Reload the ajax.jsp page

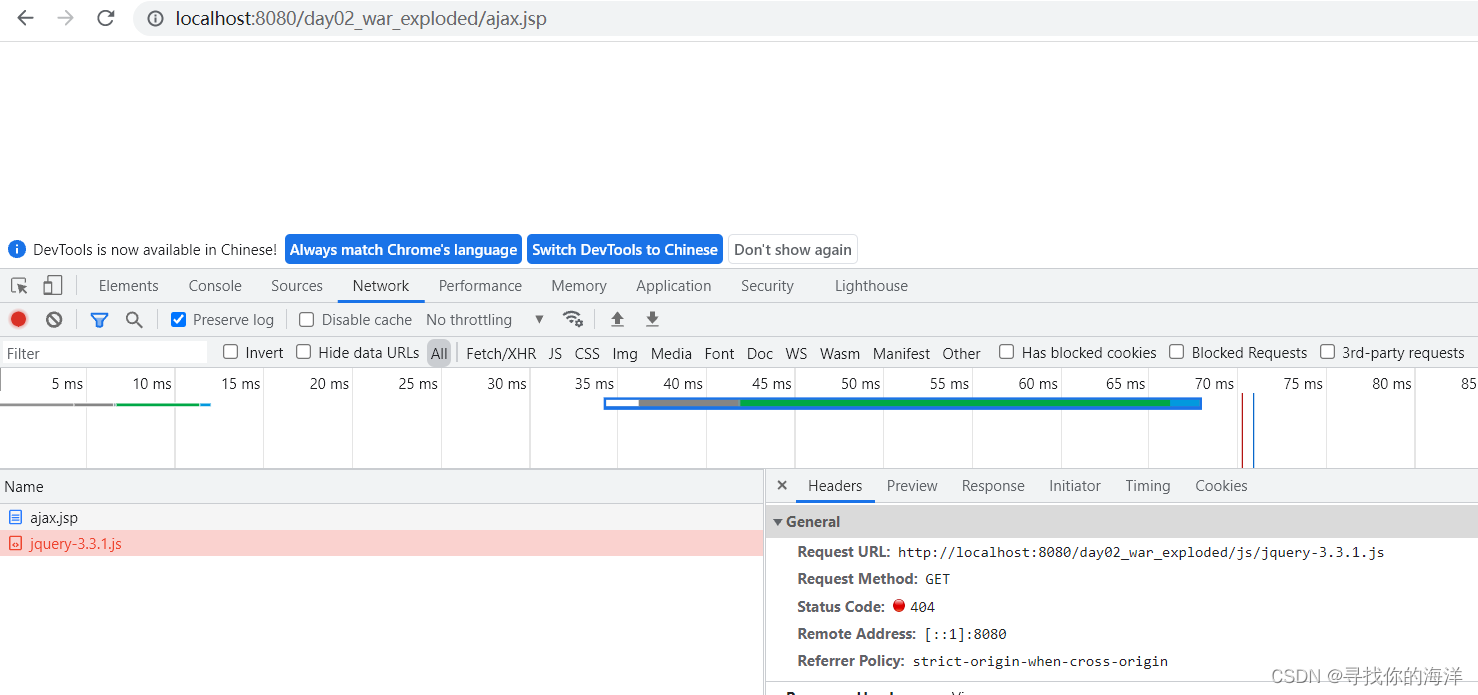point(105,18)
